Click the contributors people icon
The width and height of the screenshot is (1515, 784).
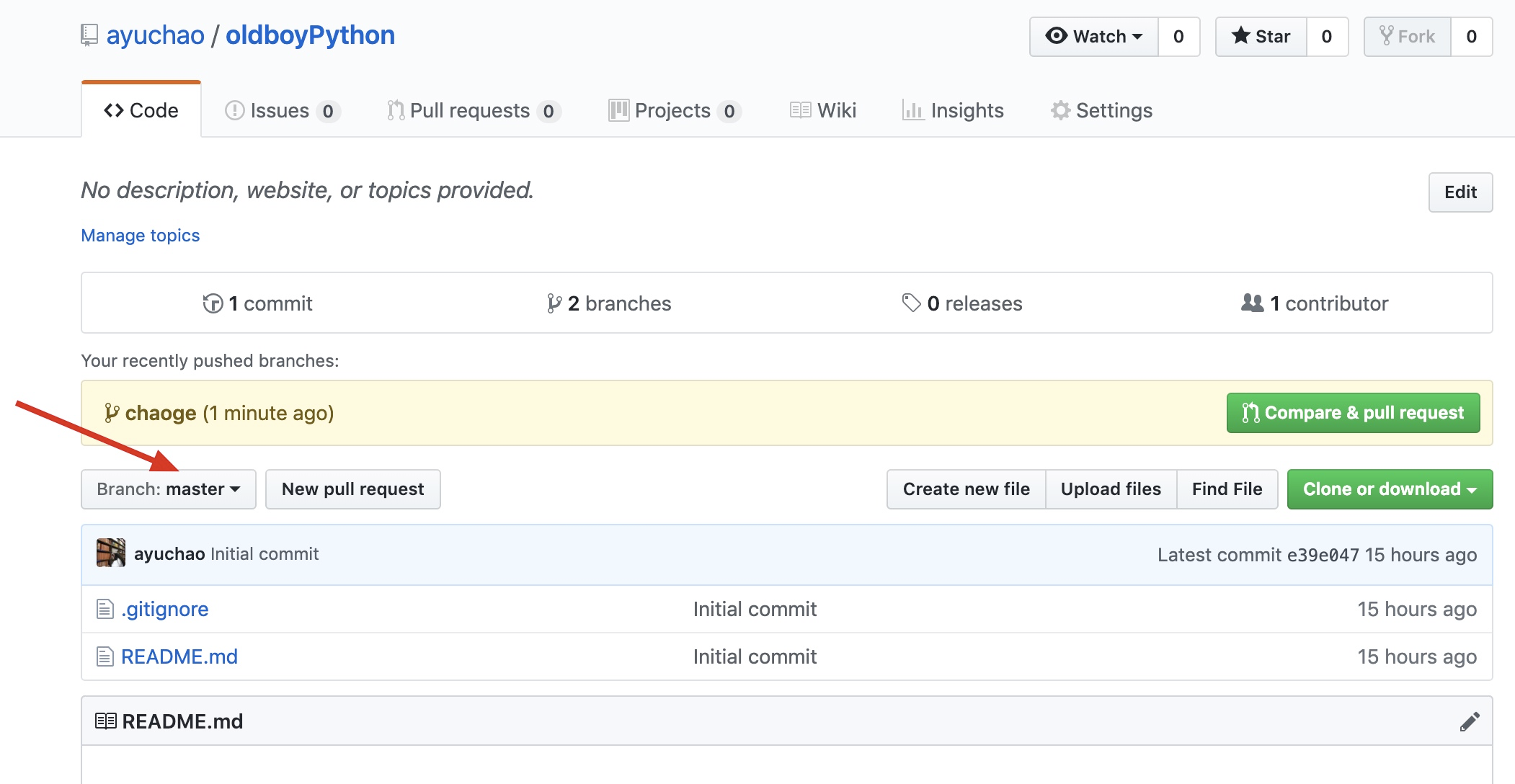tap(1252, 303)
